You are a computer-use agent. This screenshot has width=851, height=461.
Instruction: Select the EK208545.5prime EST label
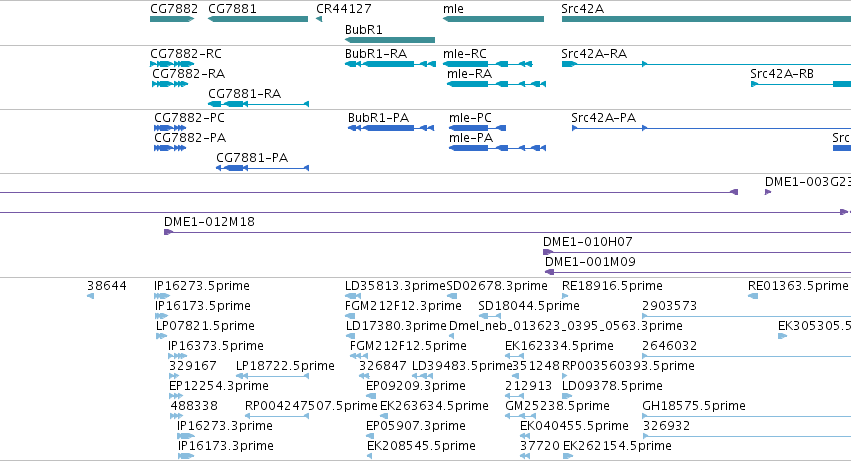coord(421,446)
